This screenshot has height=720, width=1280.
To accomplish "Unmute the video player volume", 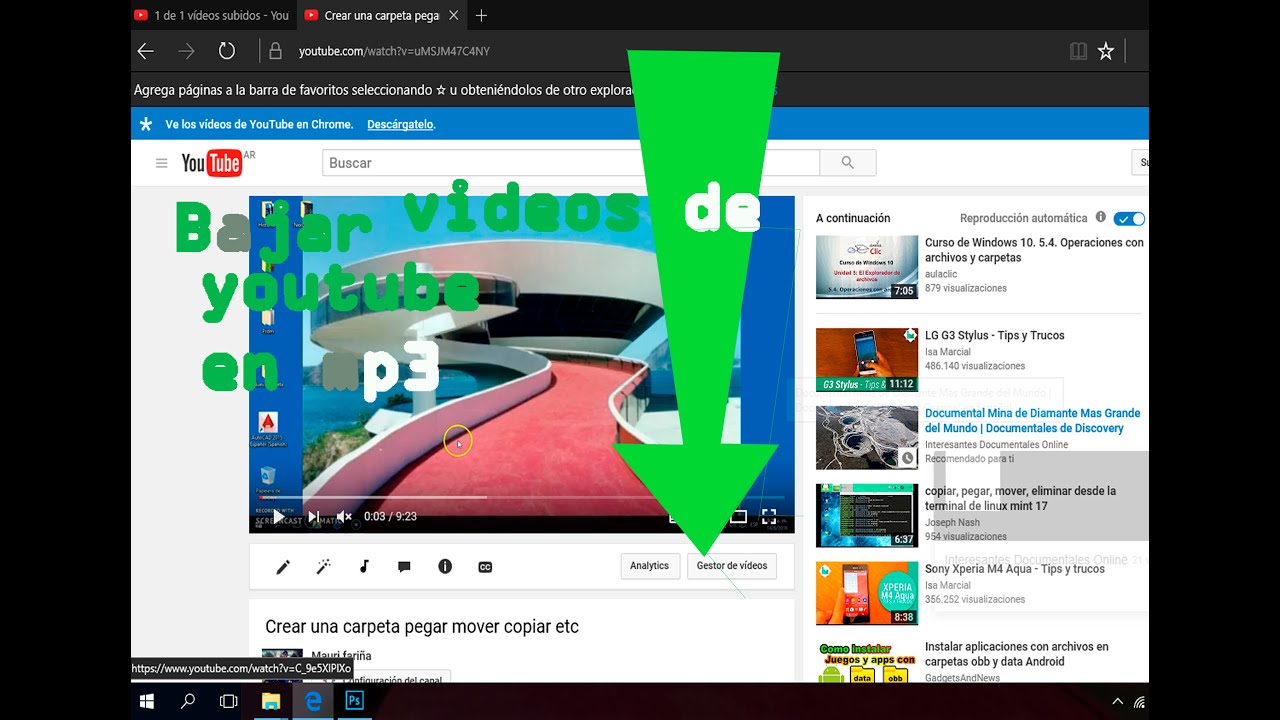I will click(x=344, y=517).
